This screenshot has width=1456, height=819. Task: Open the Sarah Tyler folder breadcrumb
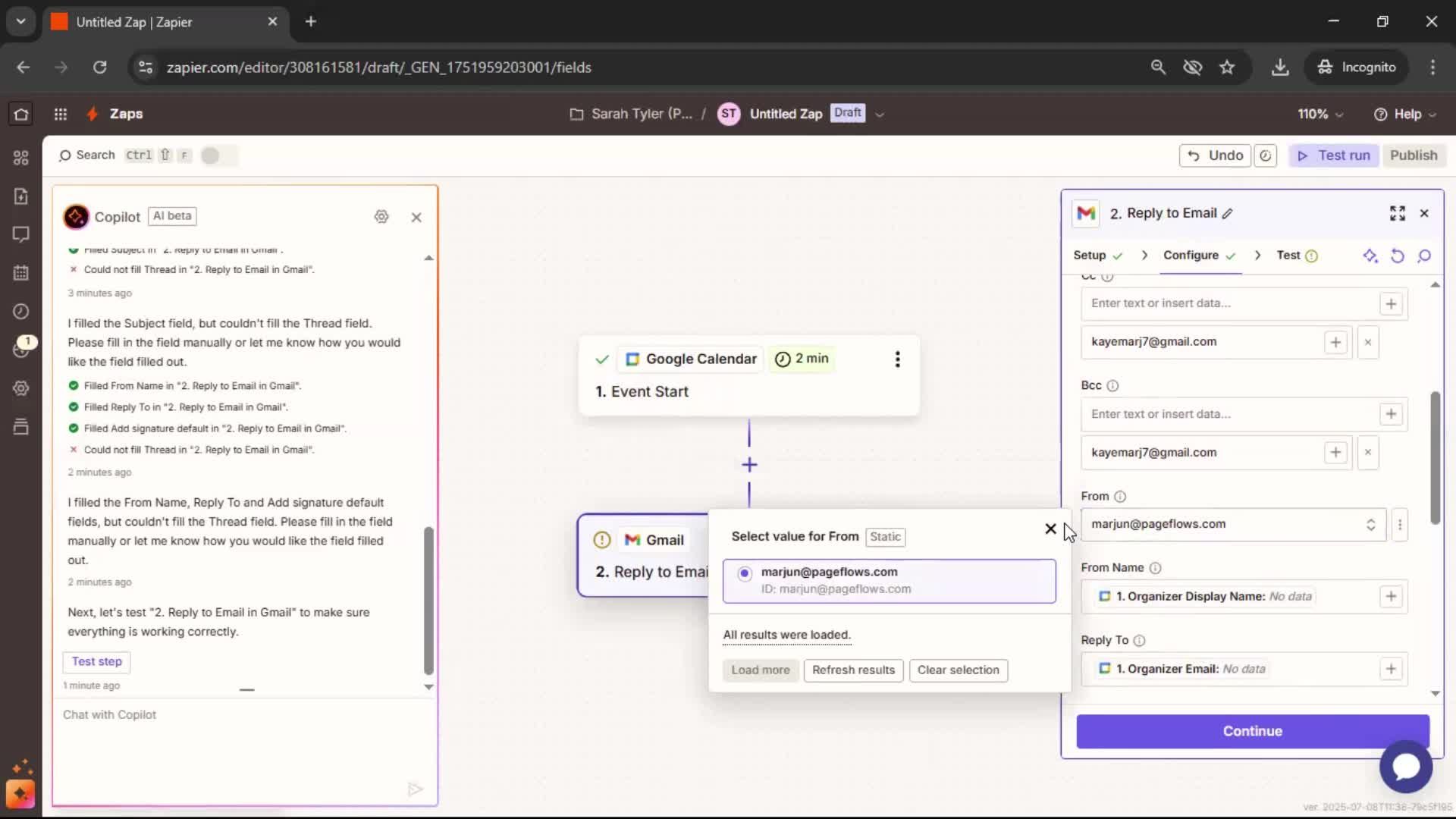click(631, 115)
